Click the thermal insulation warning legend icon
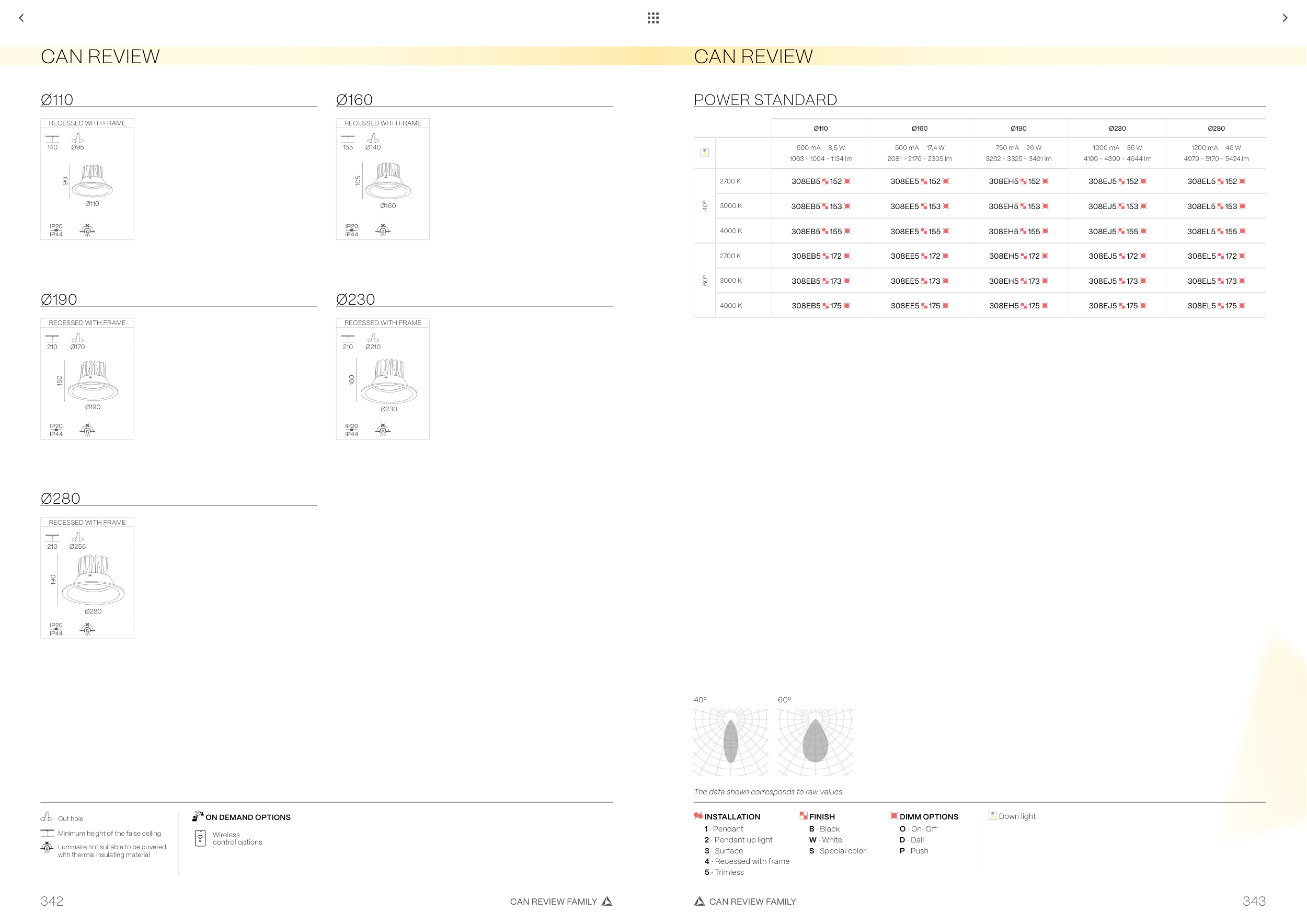The height and width of the screenshot is (924, 1307). coord(47,848)
